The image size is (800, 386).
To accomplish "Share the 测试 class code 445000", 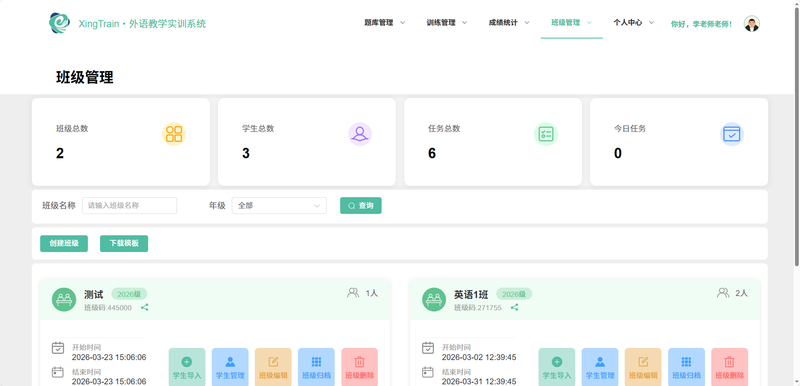I will pos(145,307).
